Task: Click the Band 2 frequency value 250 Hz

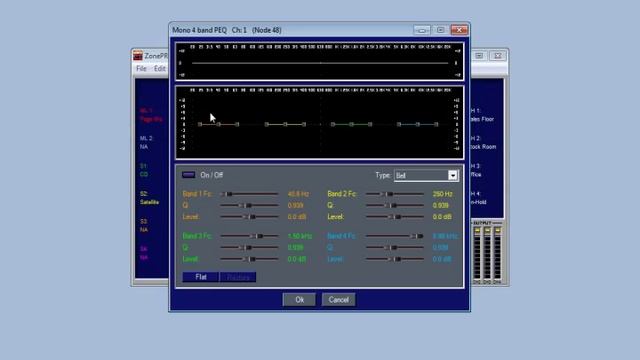Action: [x=442, y=194]
